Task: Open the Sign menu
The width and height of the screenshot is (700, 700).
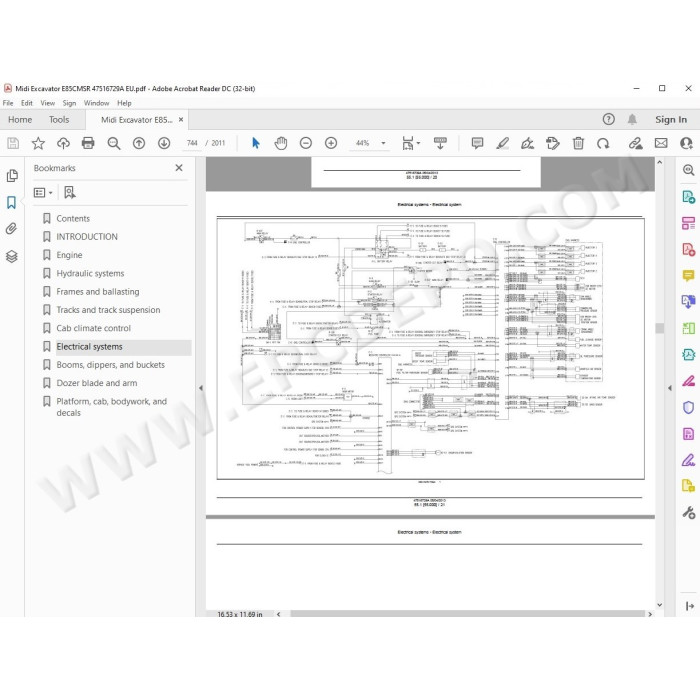Action: coord(69,103)
